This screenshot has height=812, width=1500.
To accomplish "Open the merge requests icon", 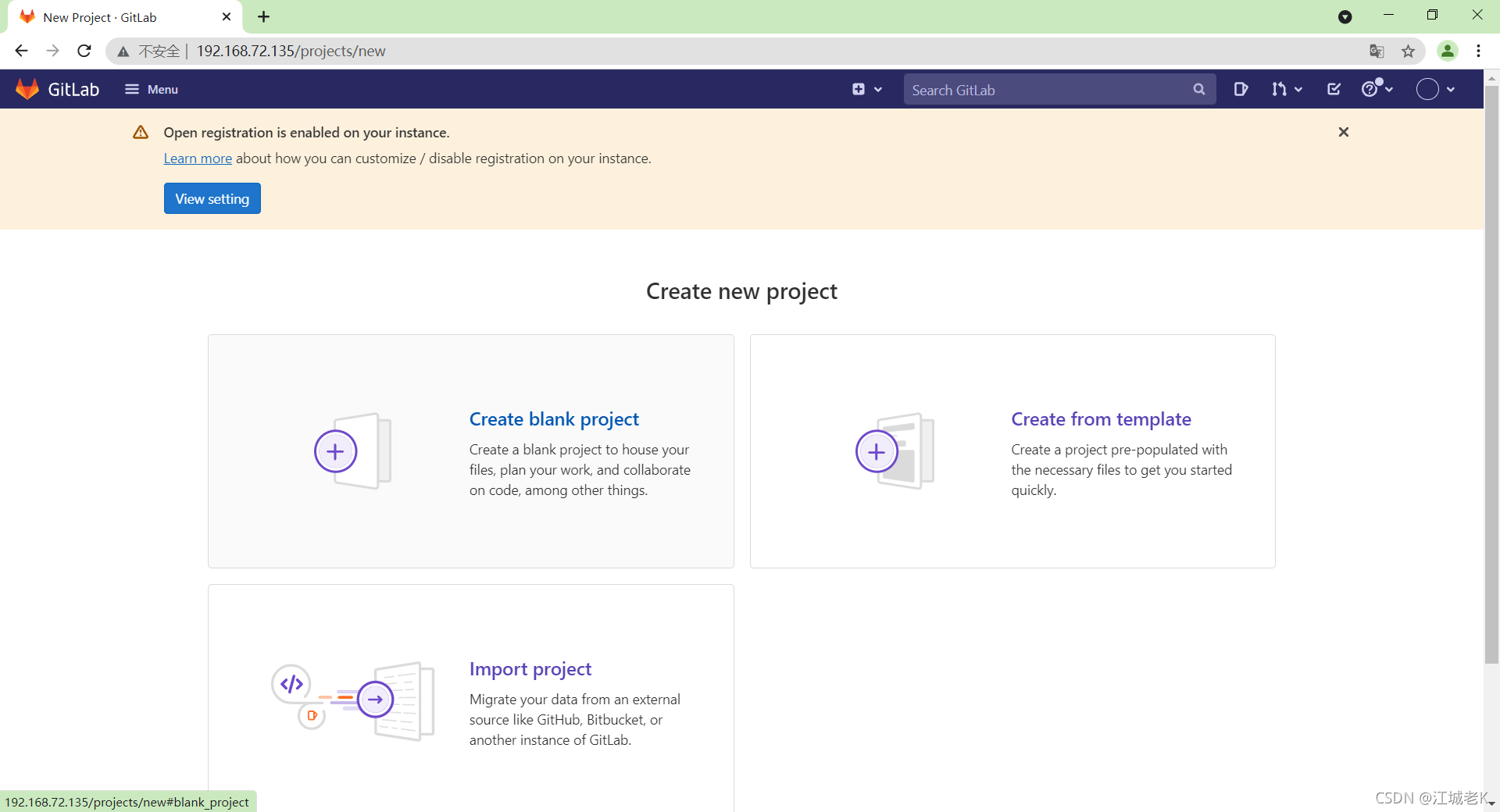I will pos(1280,89).
